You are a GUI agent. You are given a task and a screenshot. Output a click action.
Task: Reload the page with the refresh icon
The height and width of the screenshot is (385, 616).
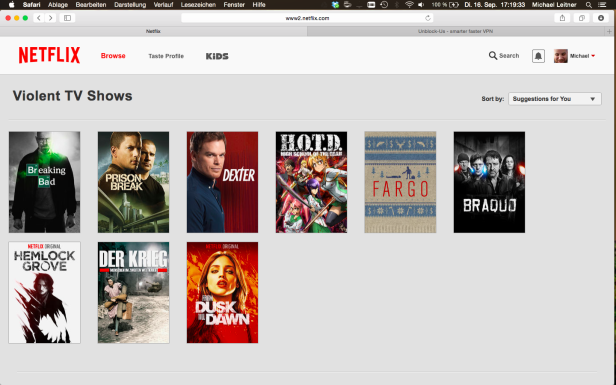tap(428, 18)
